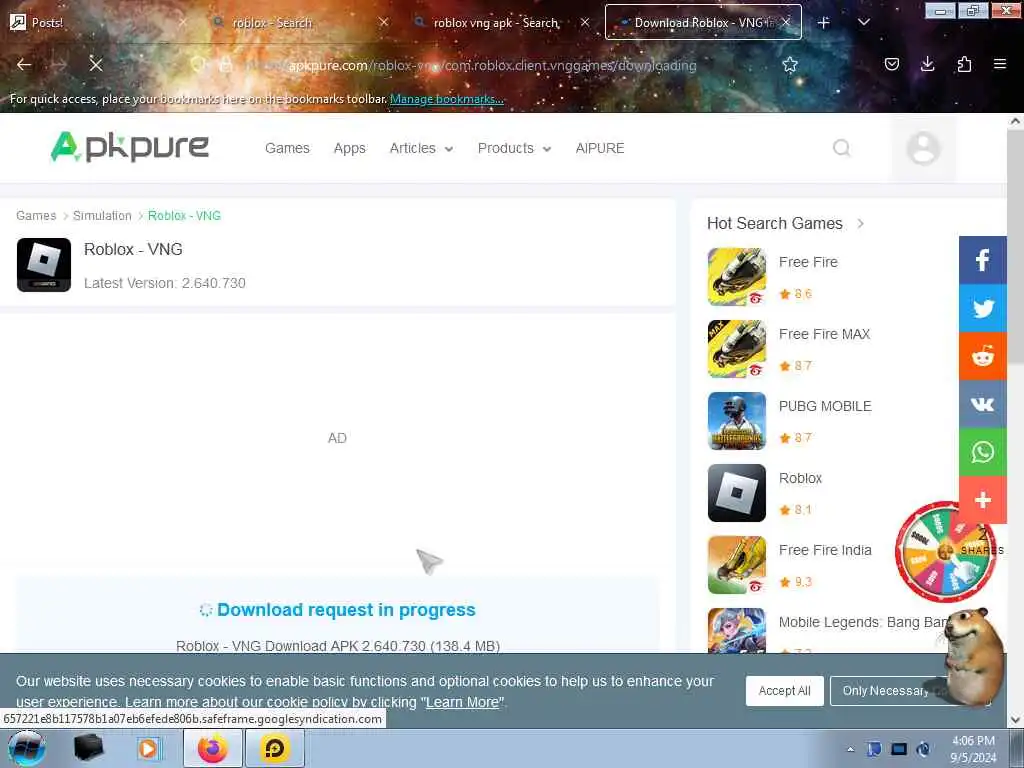Click the APKPure logo
Viewport: 1024px width, 768px height.
coord(129,147)
